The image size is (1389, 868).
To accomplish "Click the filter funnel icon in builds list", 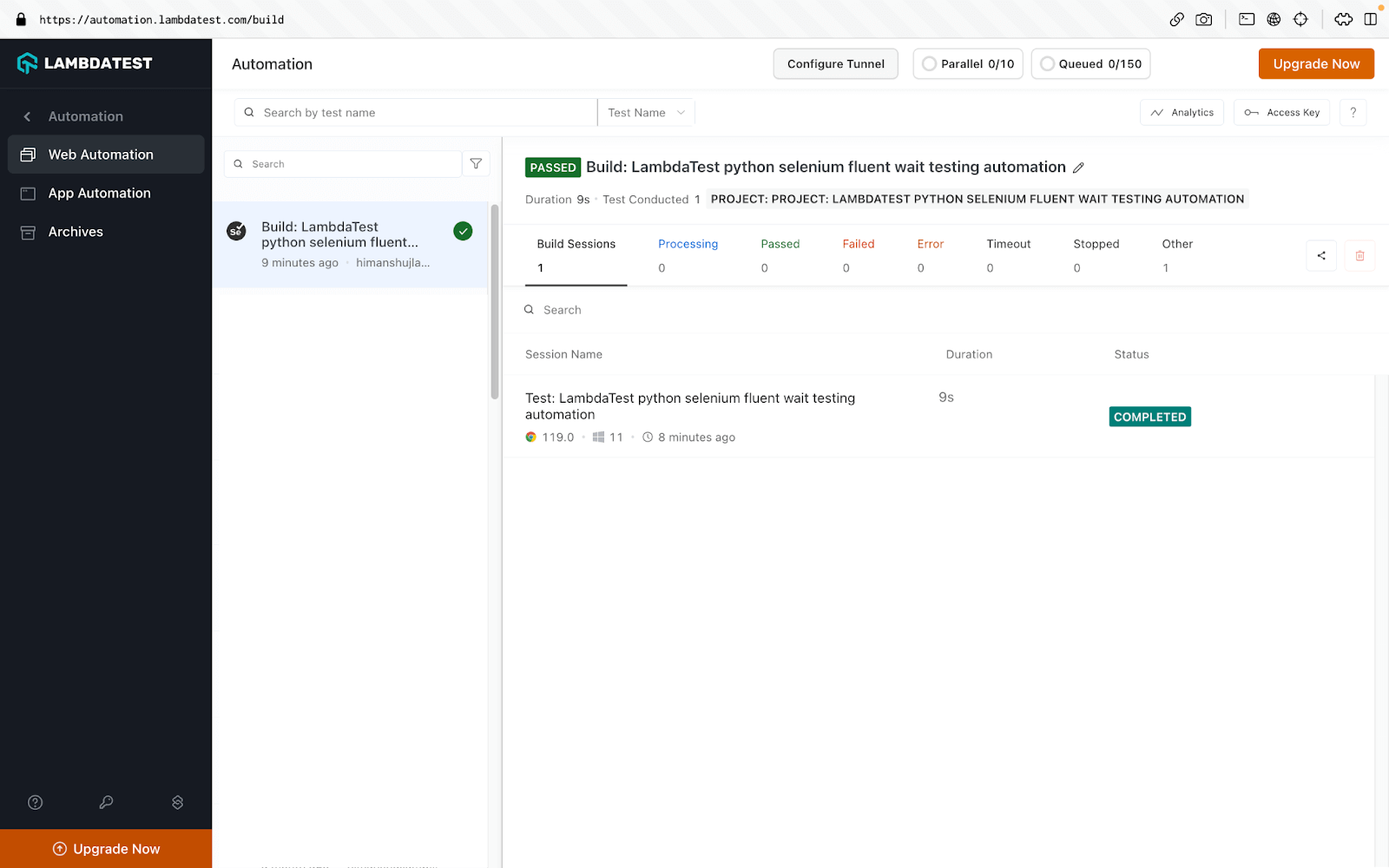I will point(476,163).
